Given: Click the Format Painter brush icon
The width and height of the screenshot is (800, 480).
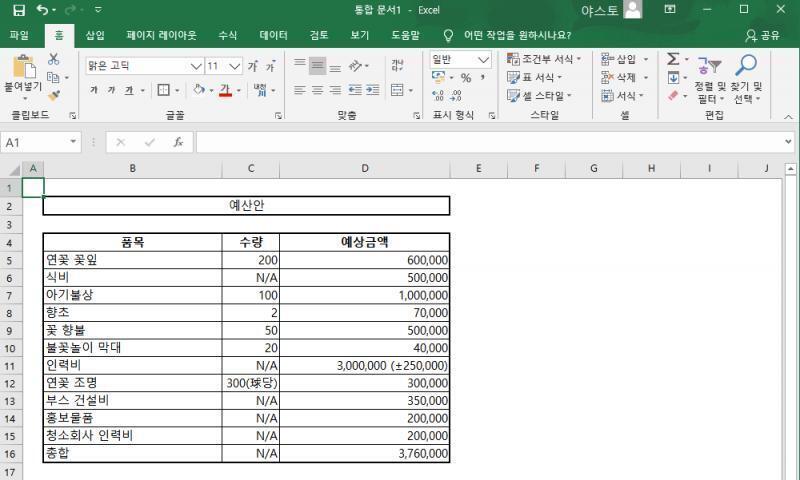Looking at the screenshot, I should coord(53,95).
